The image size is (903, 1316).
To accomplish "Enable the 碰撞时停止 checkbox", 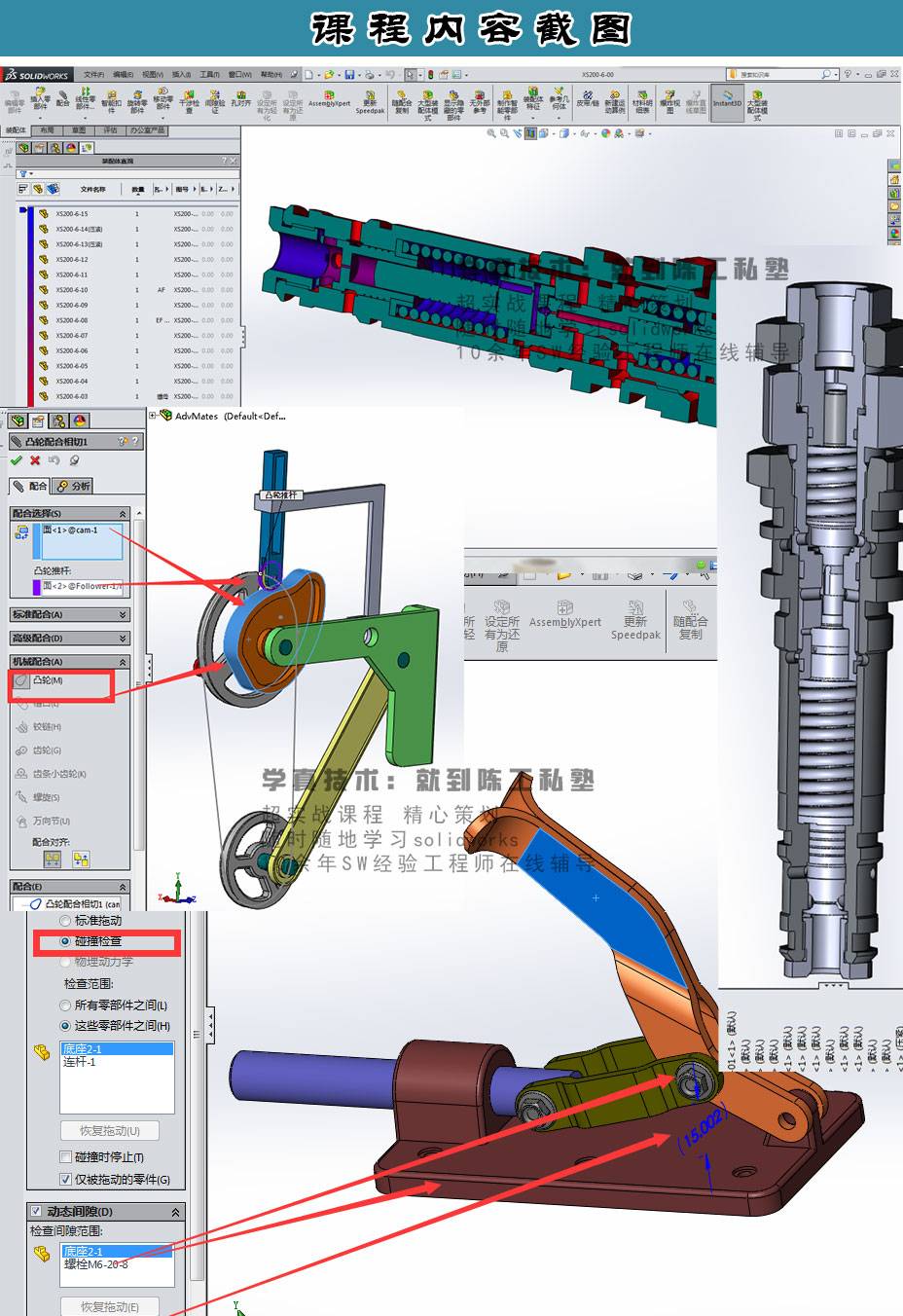I will click(66, 1157).
